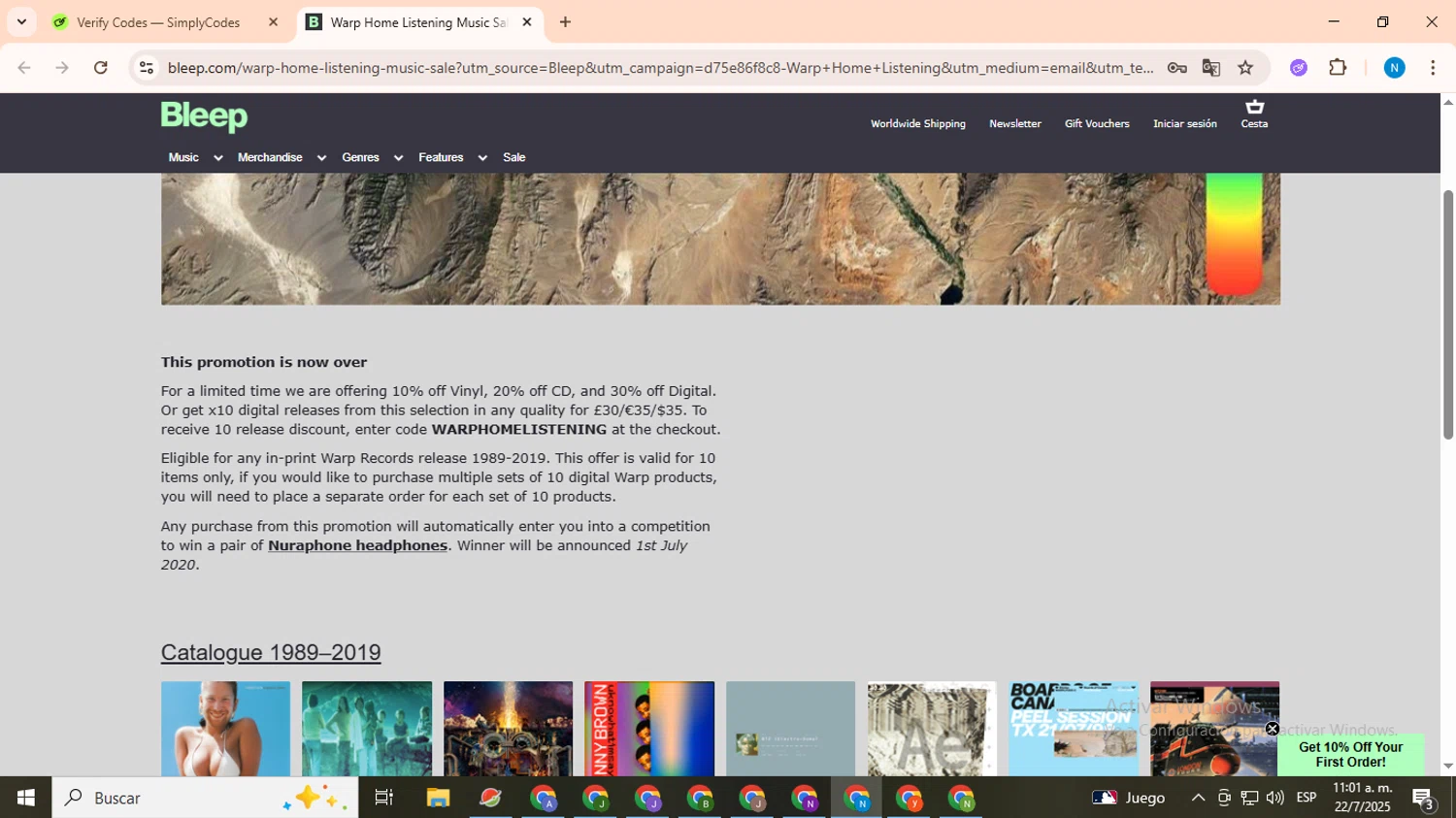Open the Cesta basket icon

[1254, 113]
